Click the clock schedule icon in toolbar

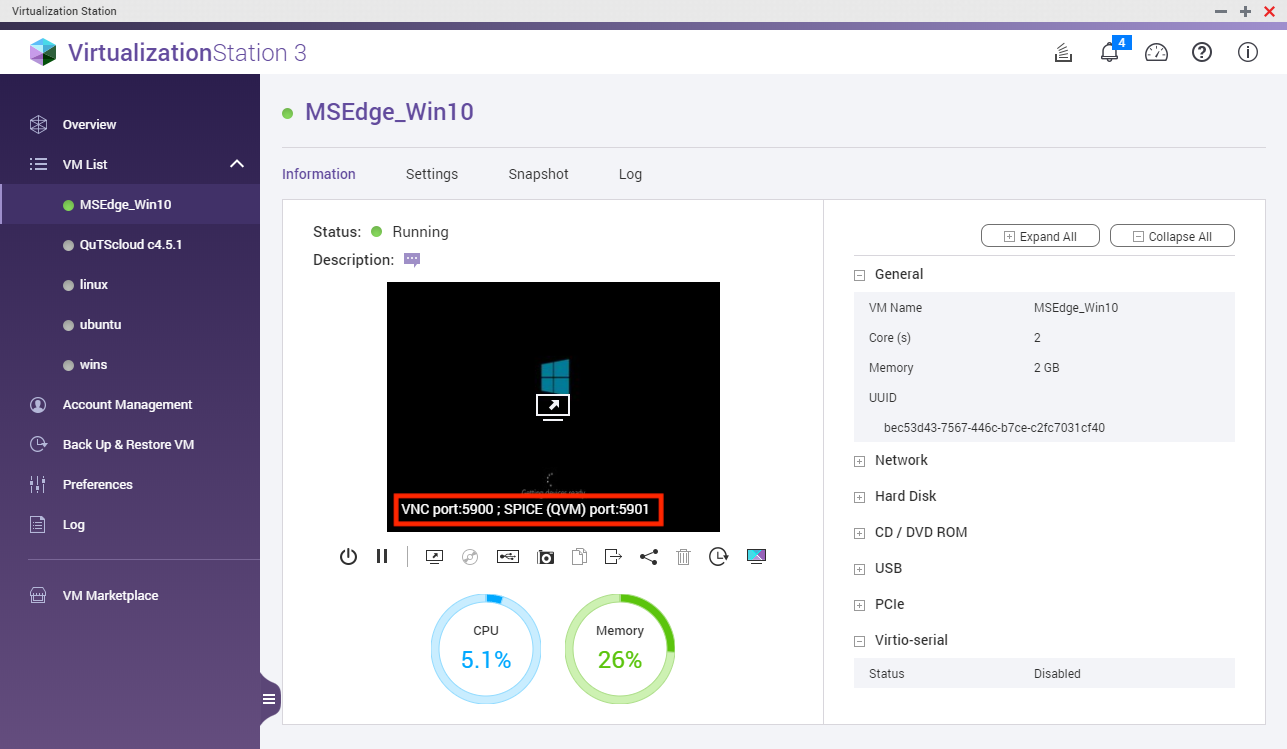point(718,557)
